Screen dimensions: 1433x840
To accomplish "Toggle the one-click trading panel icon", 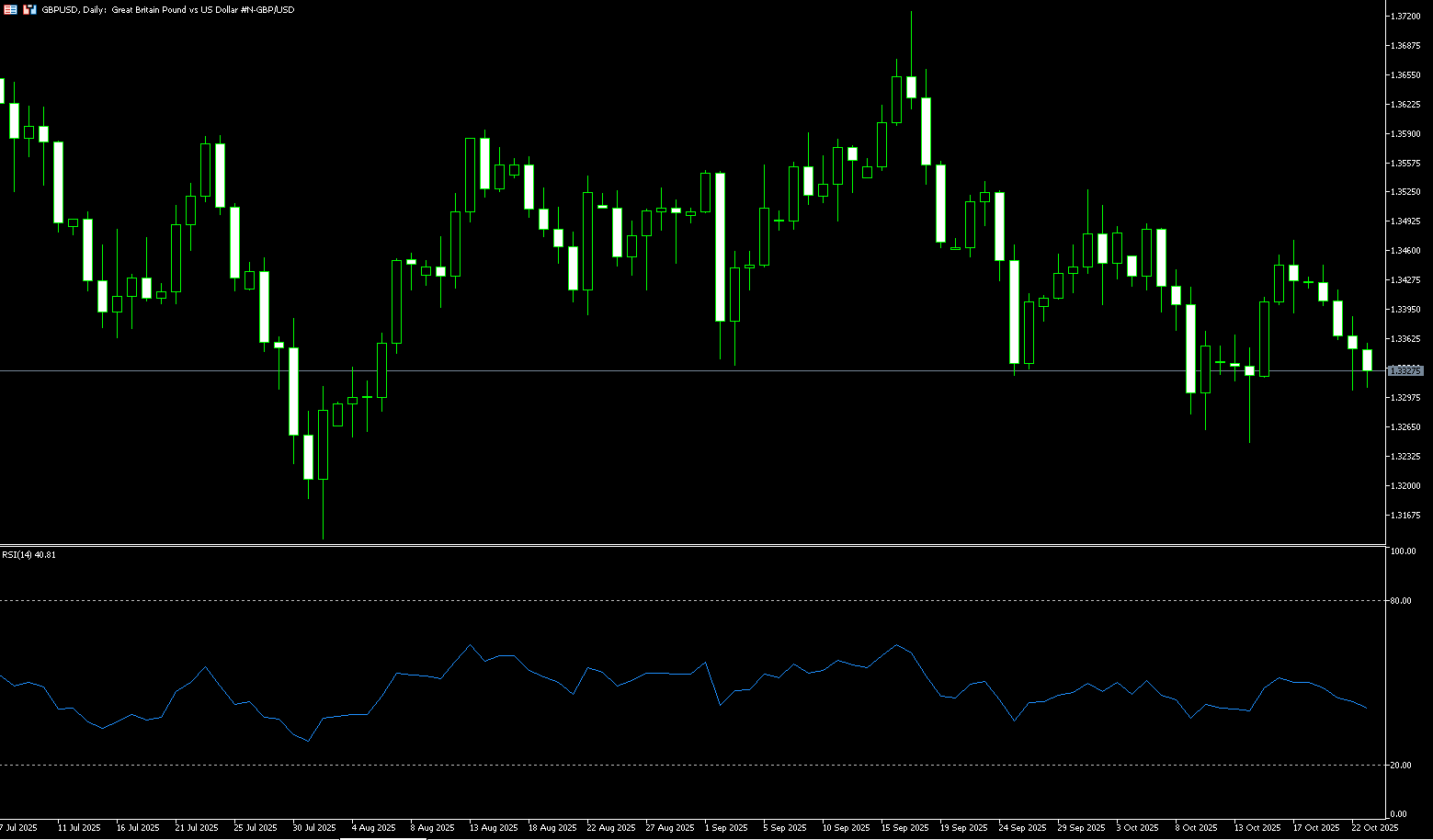I will 10,9.
